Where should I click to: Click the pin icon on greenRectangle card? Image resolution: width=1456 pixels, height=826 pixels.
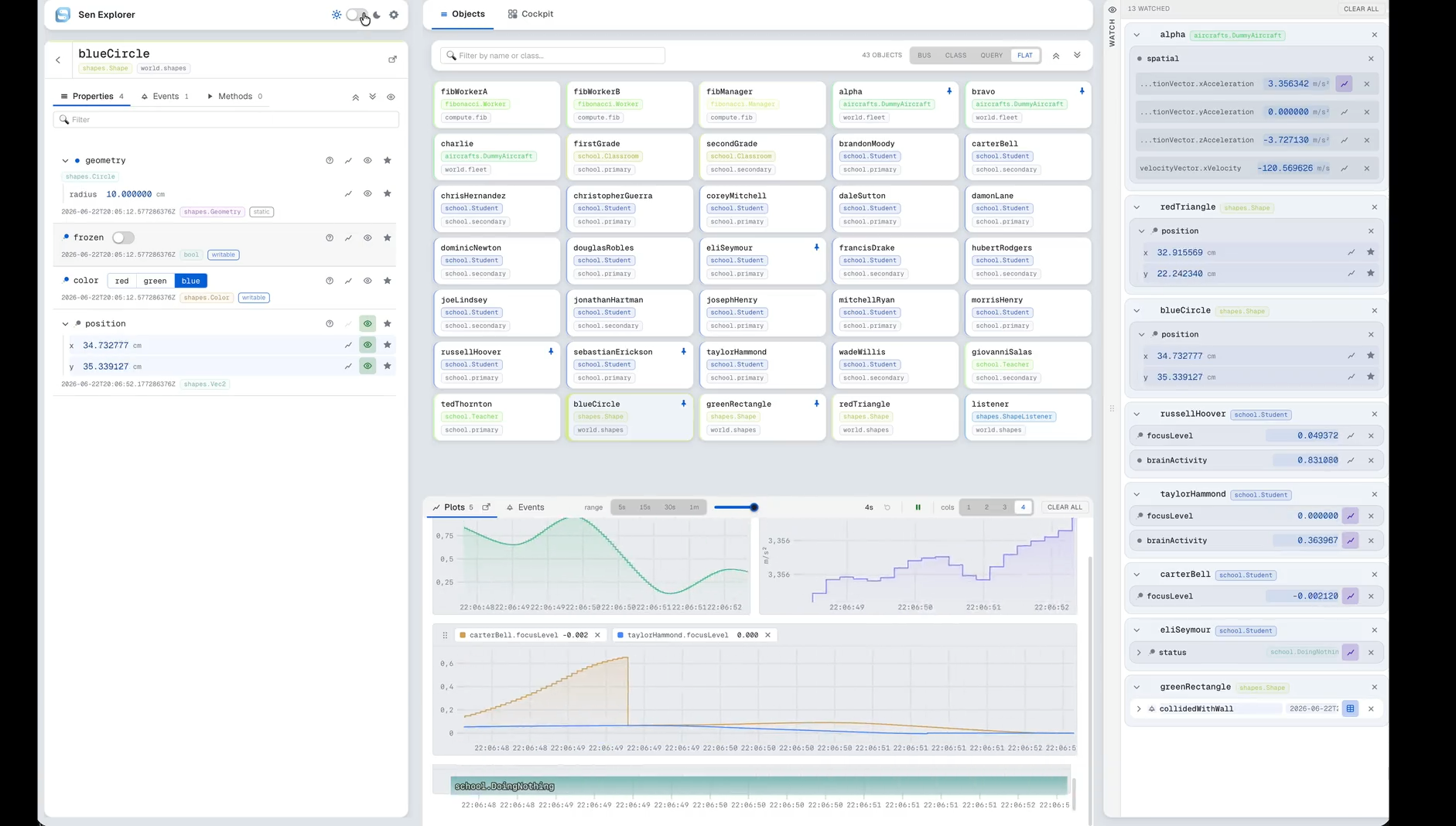point(816,404)
